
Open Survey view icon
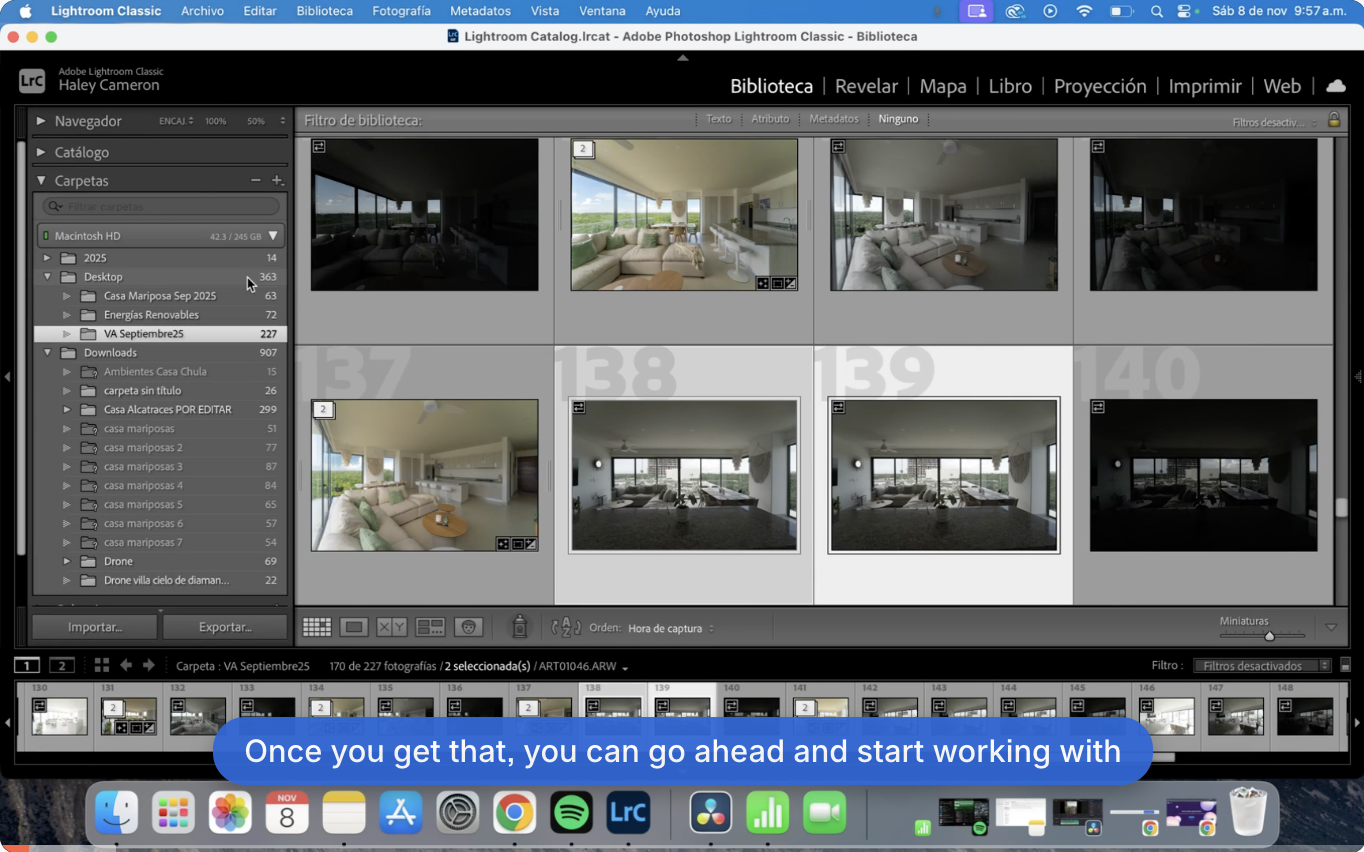pos(430,627)
